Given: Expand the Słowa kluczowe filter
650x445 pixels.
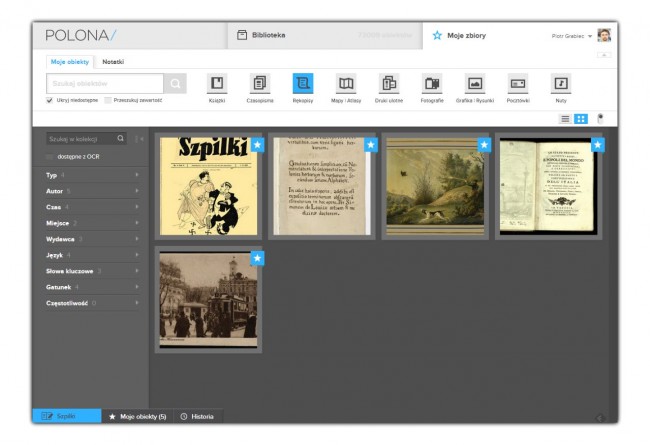Looking at the screenshot, I should [92, 271].
